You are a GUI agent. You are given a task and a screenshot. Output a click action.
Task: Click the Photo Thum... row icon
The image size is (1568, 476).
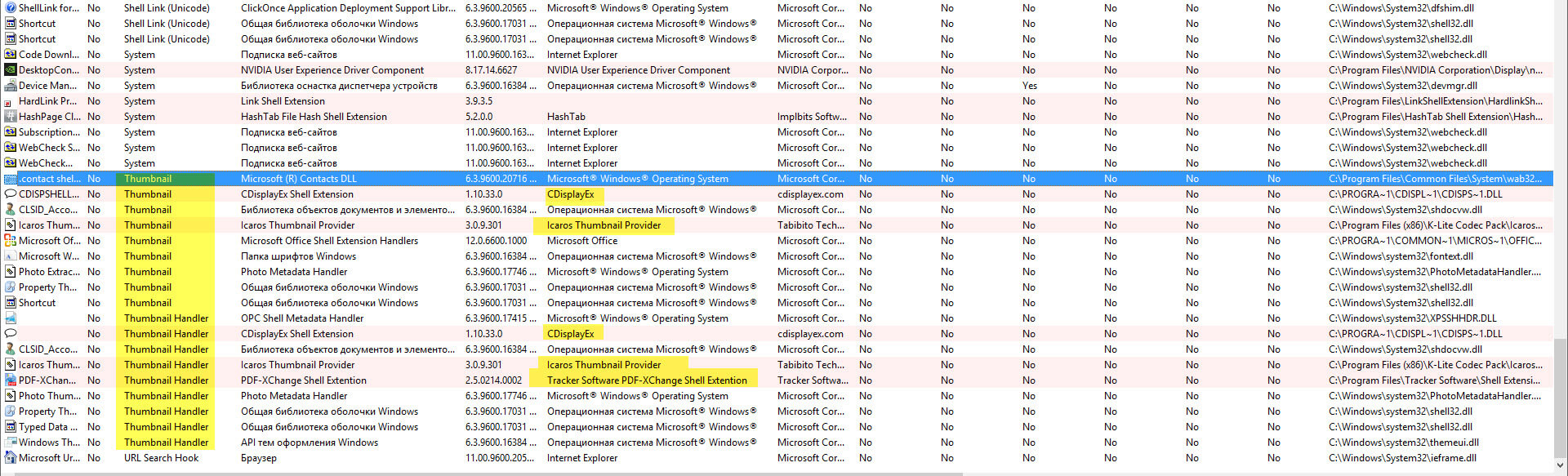(11, 396)
